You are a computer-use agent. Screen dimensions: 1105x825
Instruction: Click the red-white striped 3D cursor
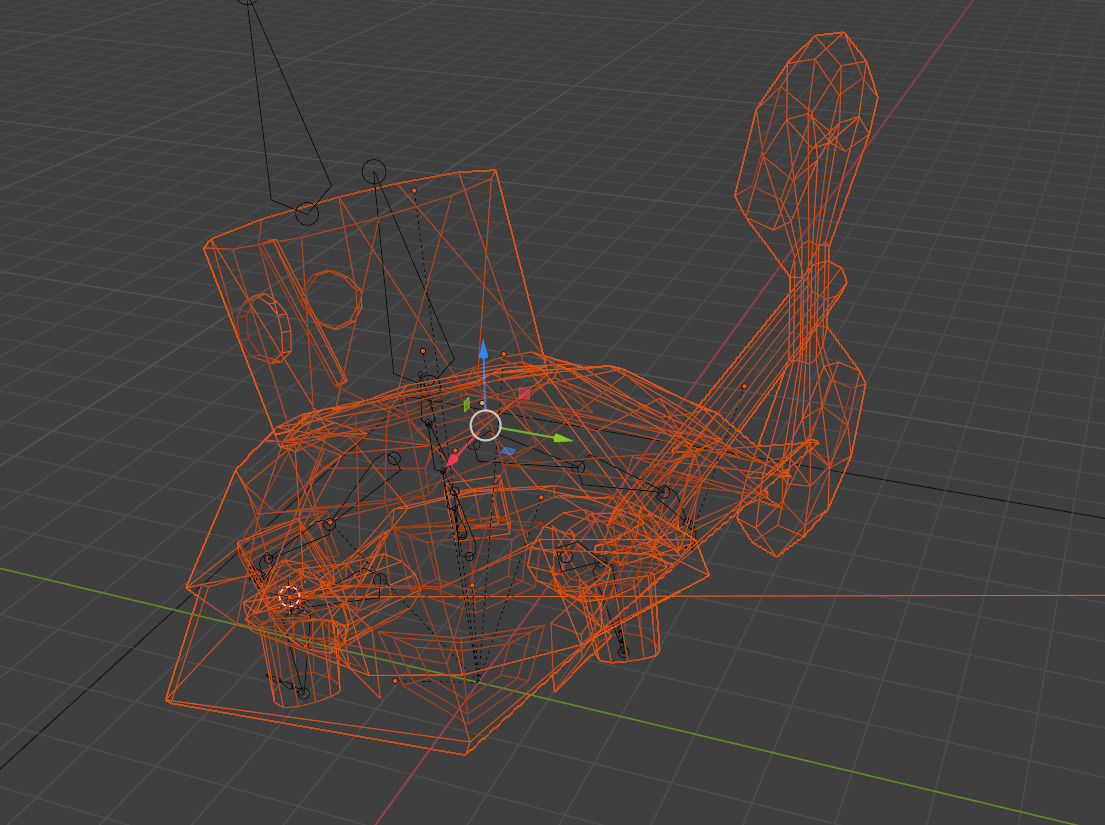point(290,597)
